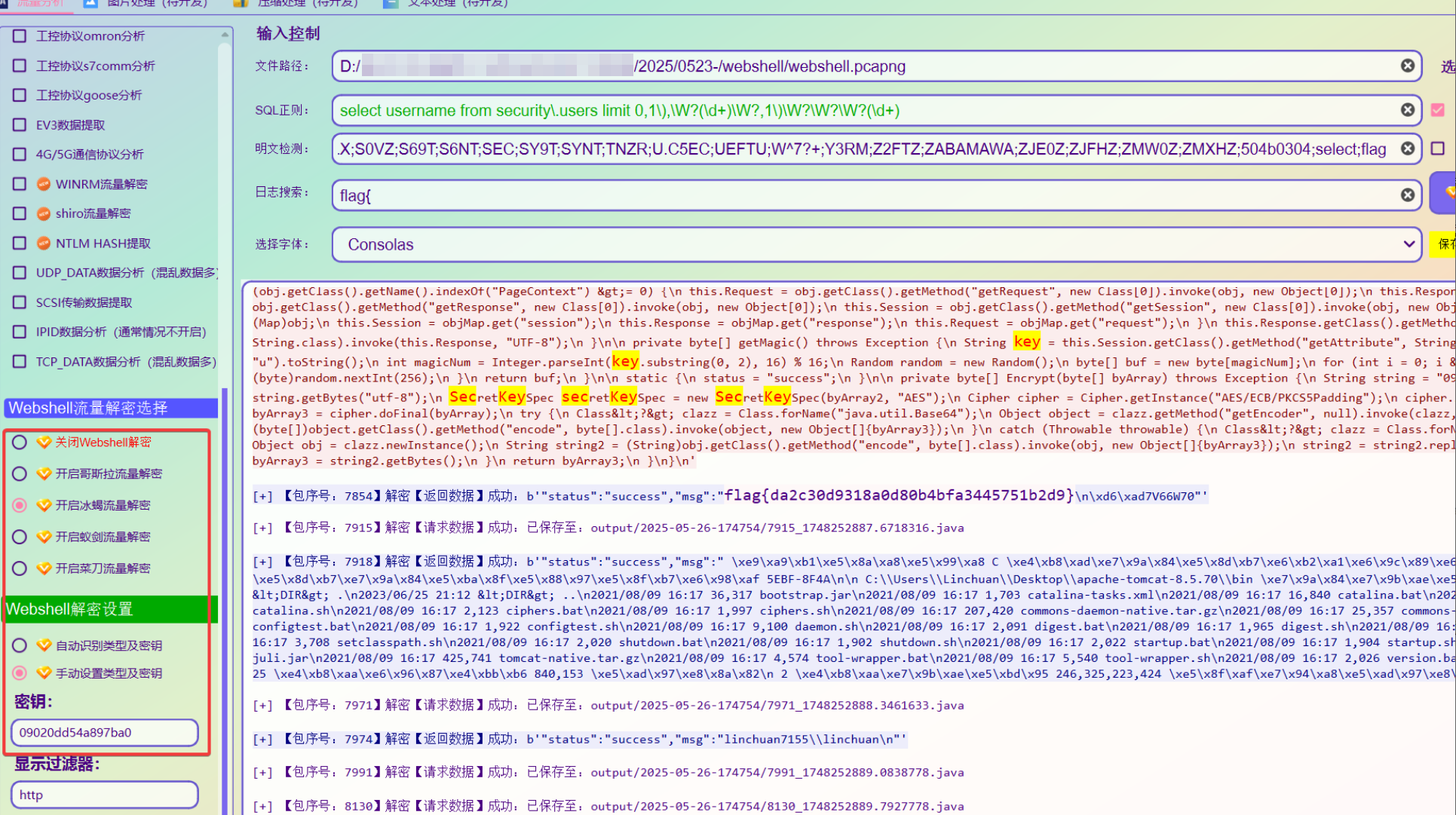Open the Consolas font dropdown
Screen dimensions: 1456x815
[x=876, y=244]
